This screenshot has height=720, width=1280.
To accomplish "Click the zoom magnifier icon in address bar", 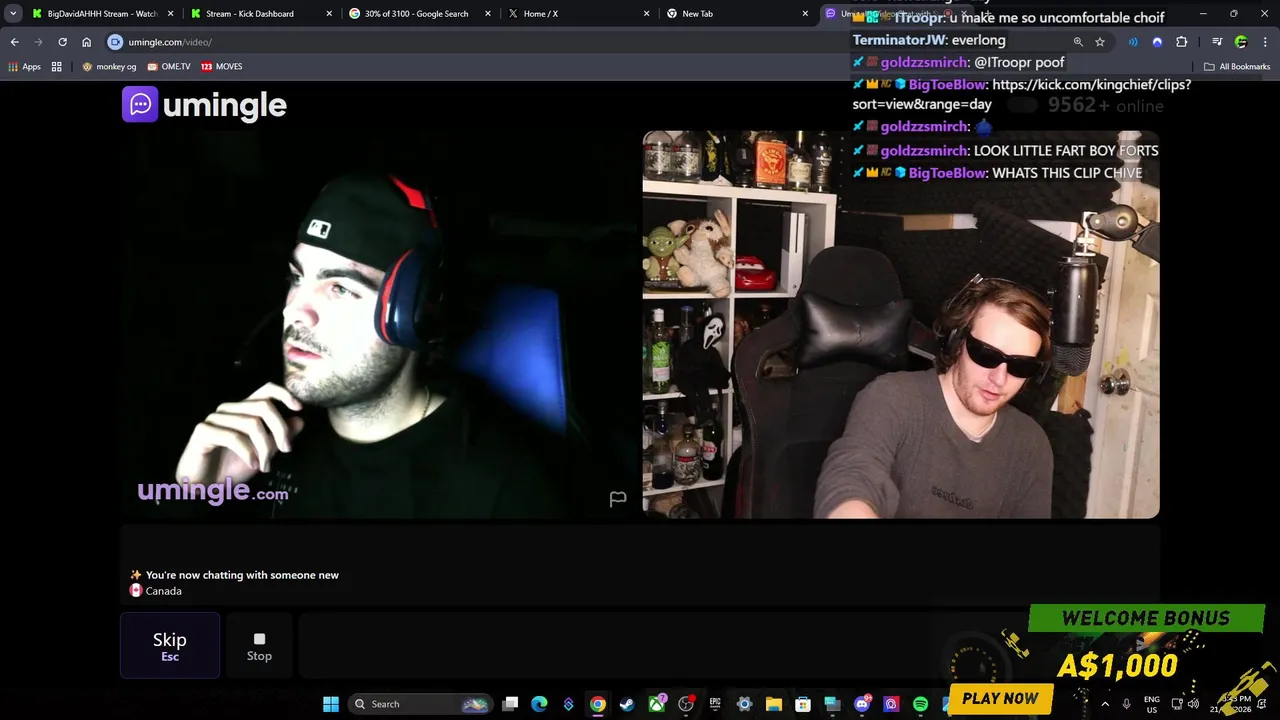I will (x=1078, y=42).
